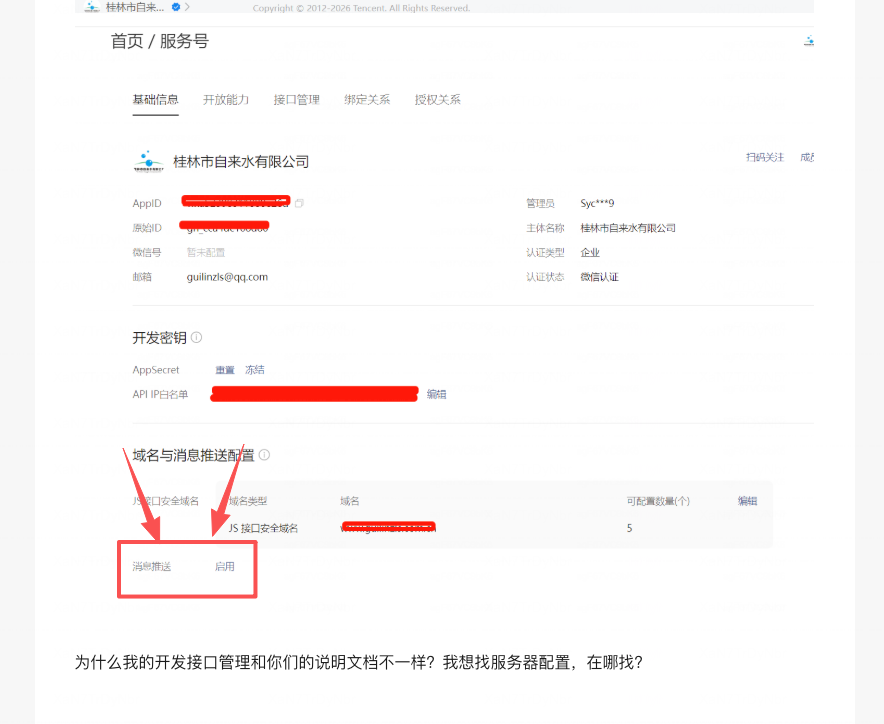884x724 pixels.
Task: Expand the account chevron in top bar
Action: tap(187, 7)
